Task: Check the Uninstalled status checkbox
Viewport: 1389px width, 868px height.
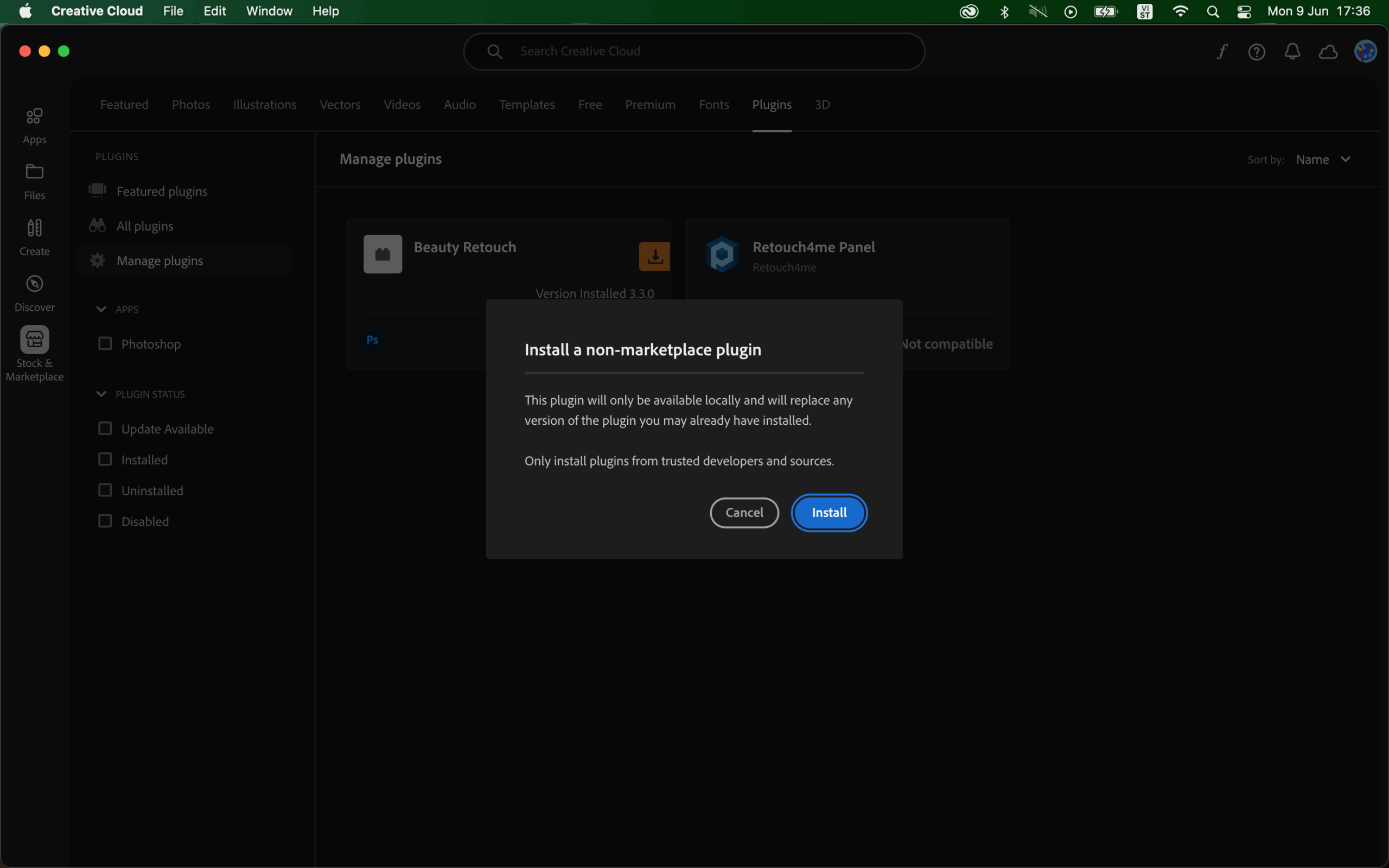Action: [x=105, y=490]
